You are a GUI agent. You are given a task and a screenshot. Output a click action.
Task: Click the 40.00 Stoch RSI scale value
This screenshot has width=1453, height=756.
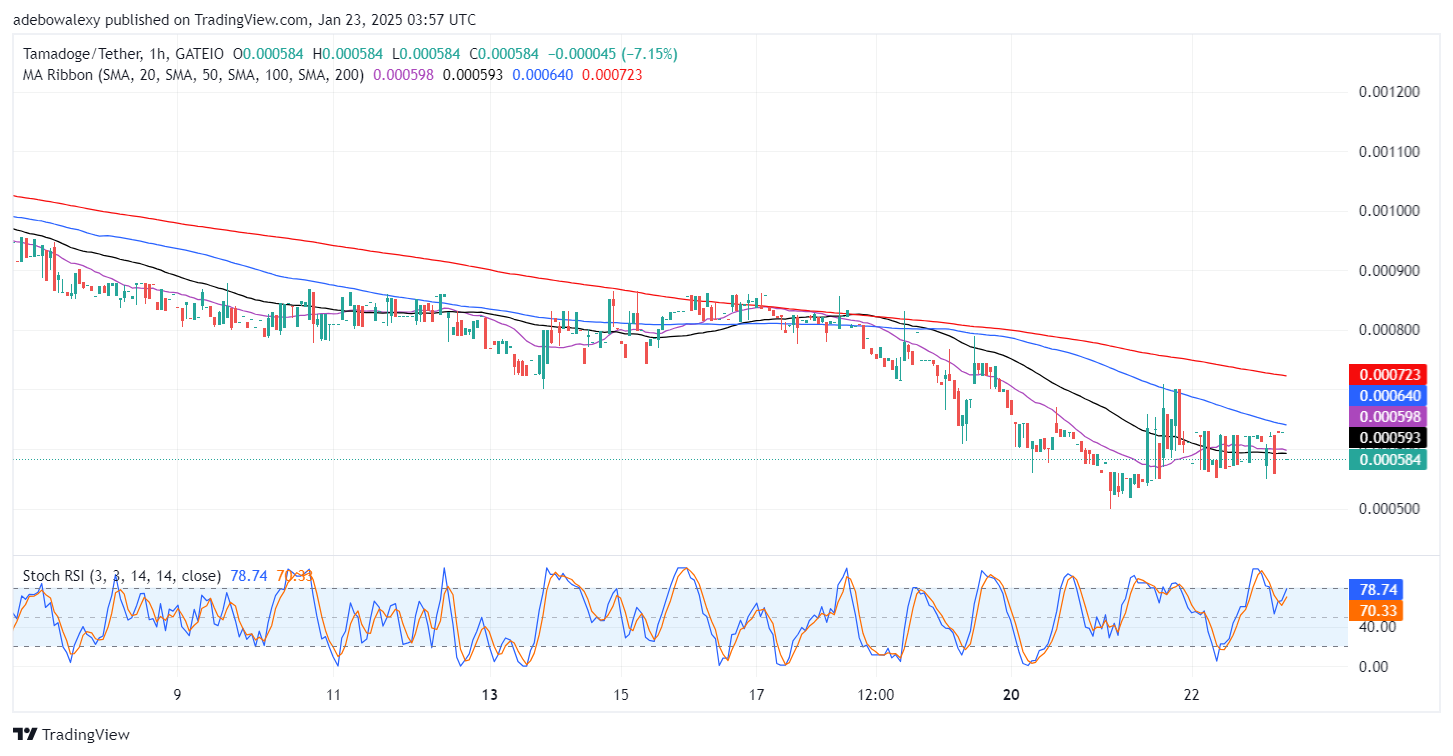pos(1378,627)
